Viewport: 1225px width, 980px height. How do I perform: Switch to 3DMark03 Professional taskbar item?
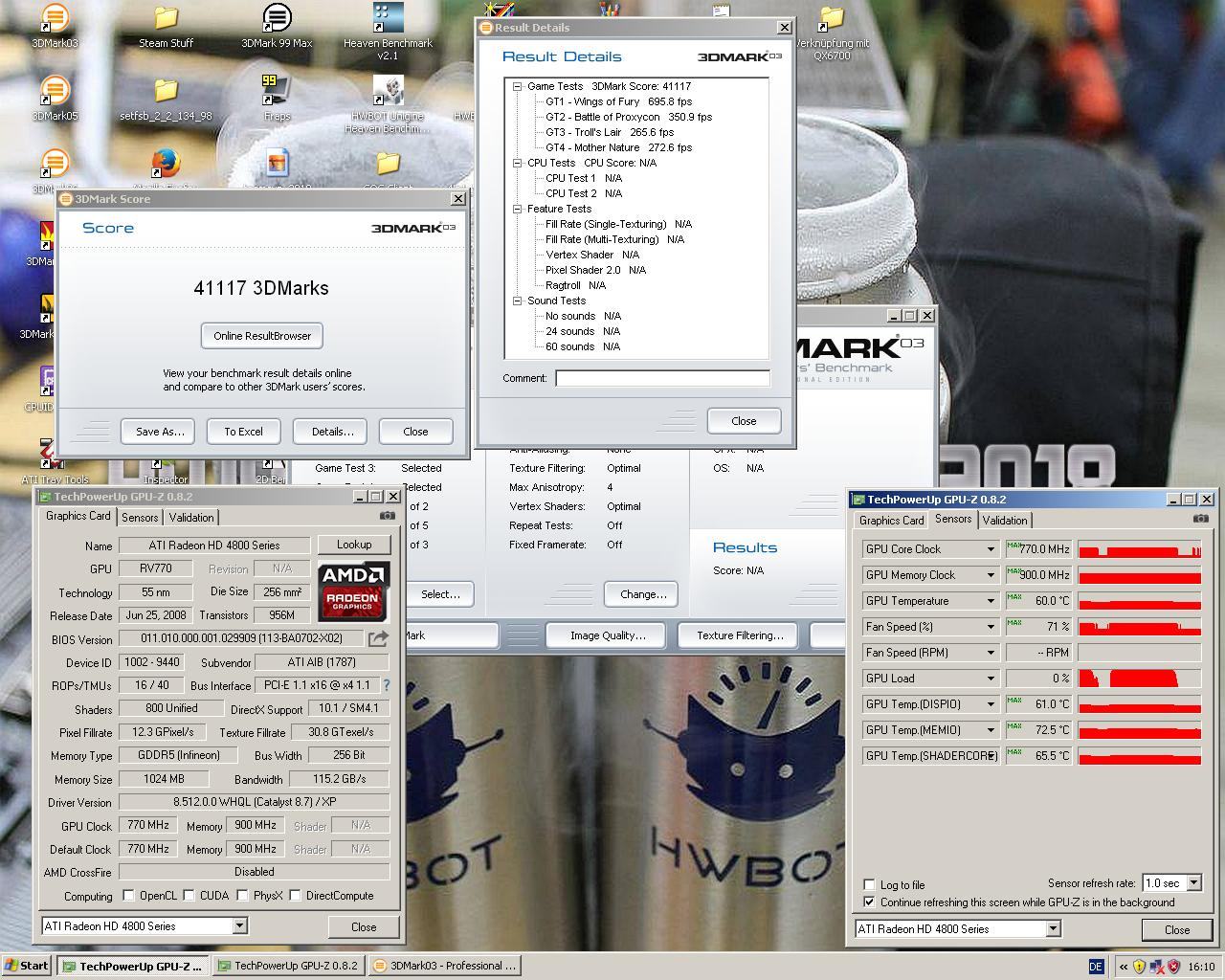[x=445, y=966]
